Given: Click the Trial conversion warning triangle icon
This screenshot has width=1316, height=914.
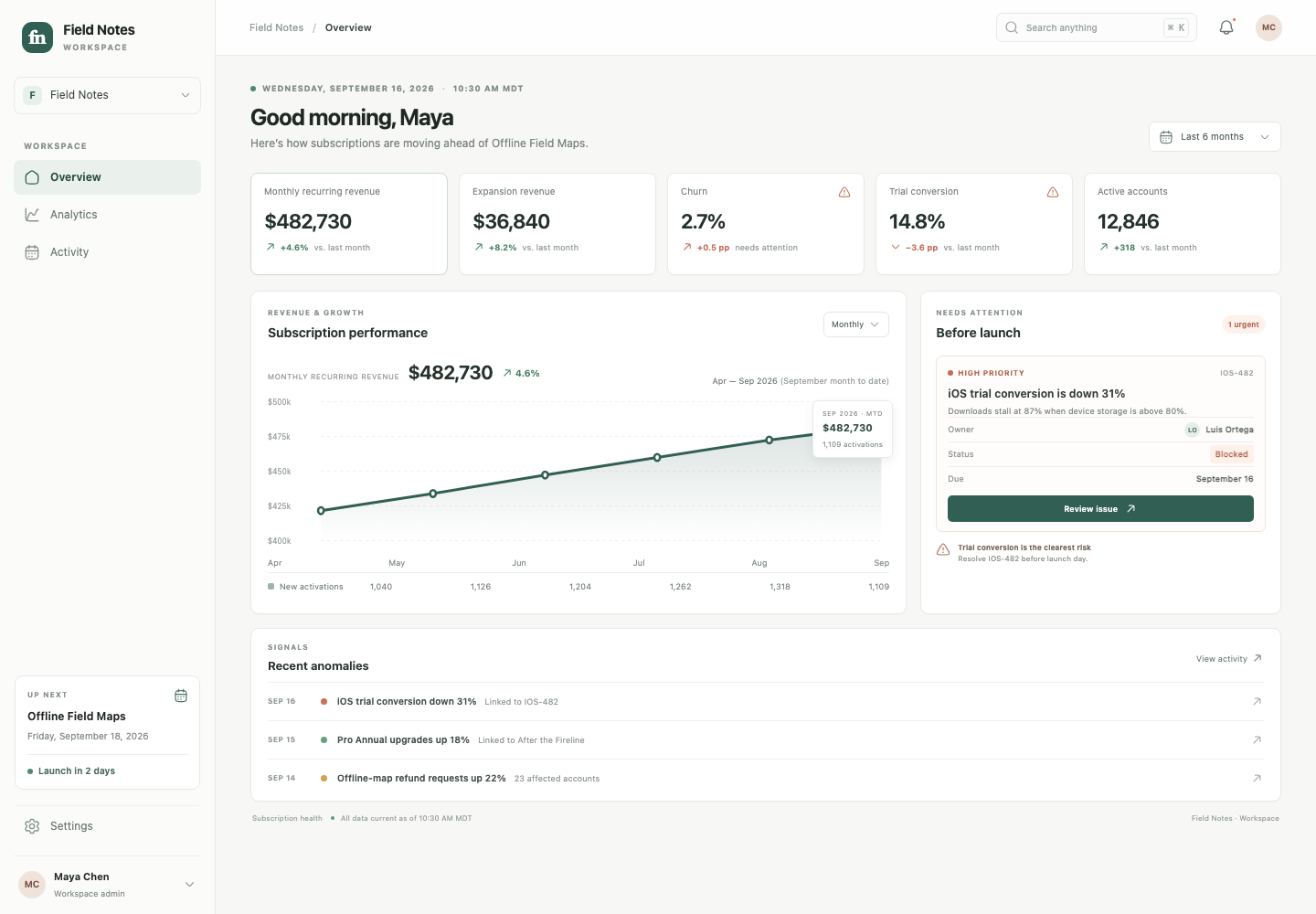Looking at the screenshot, I should pyautogui.click(x=1053, y=192).
